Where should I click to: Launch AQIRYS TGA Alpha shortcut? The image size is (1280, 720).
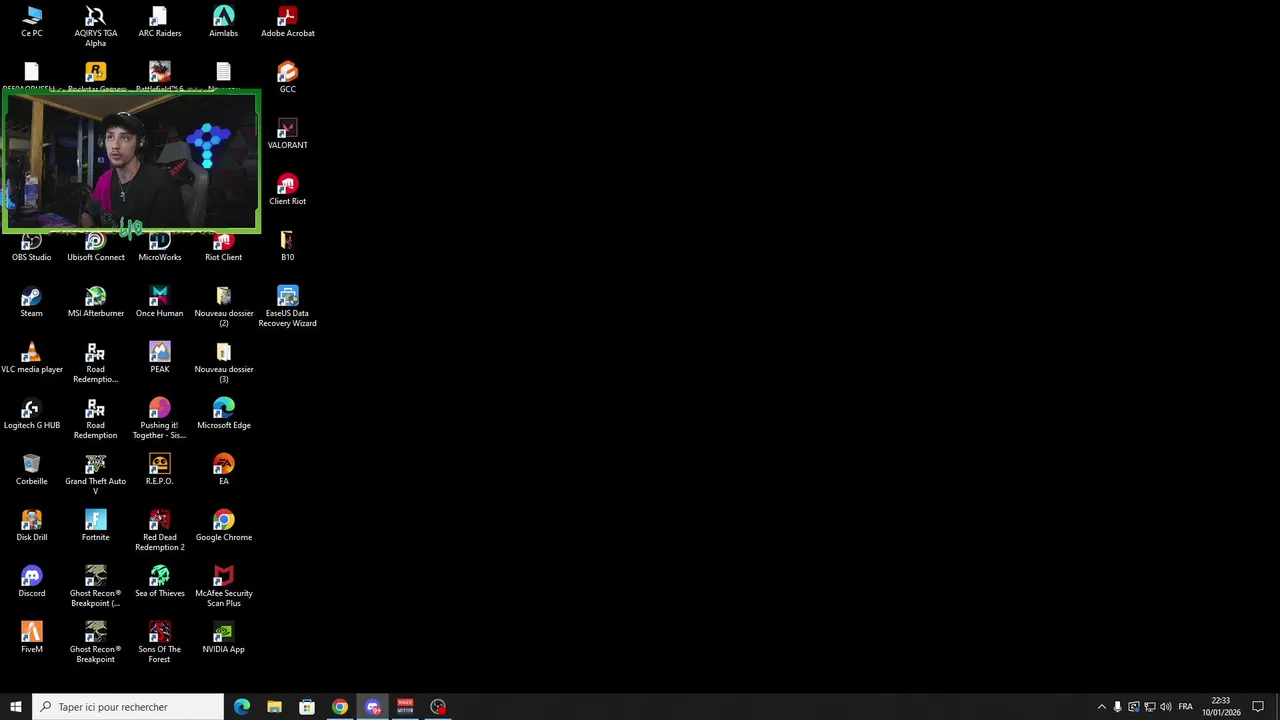point(96,27)
